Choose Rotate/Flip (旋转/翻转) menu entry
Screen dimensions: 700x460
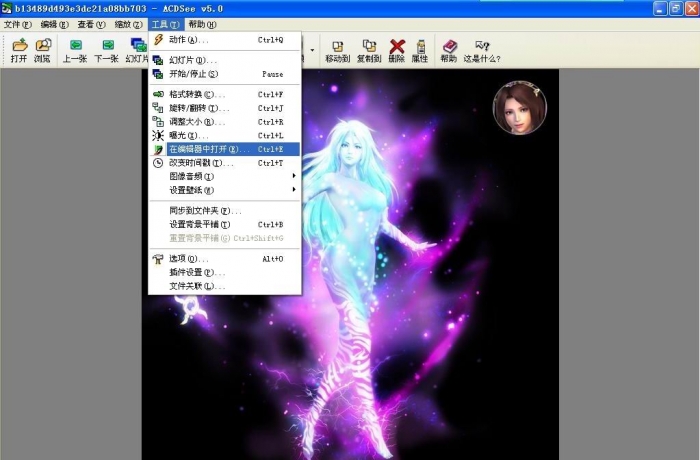225,108
